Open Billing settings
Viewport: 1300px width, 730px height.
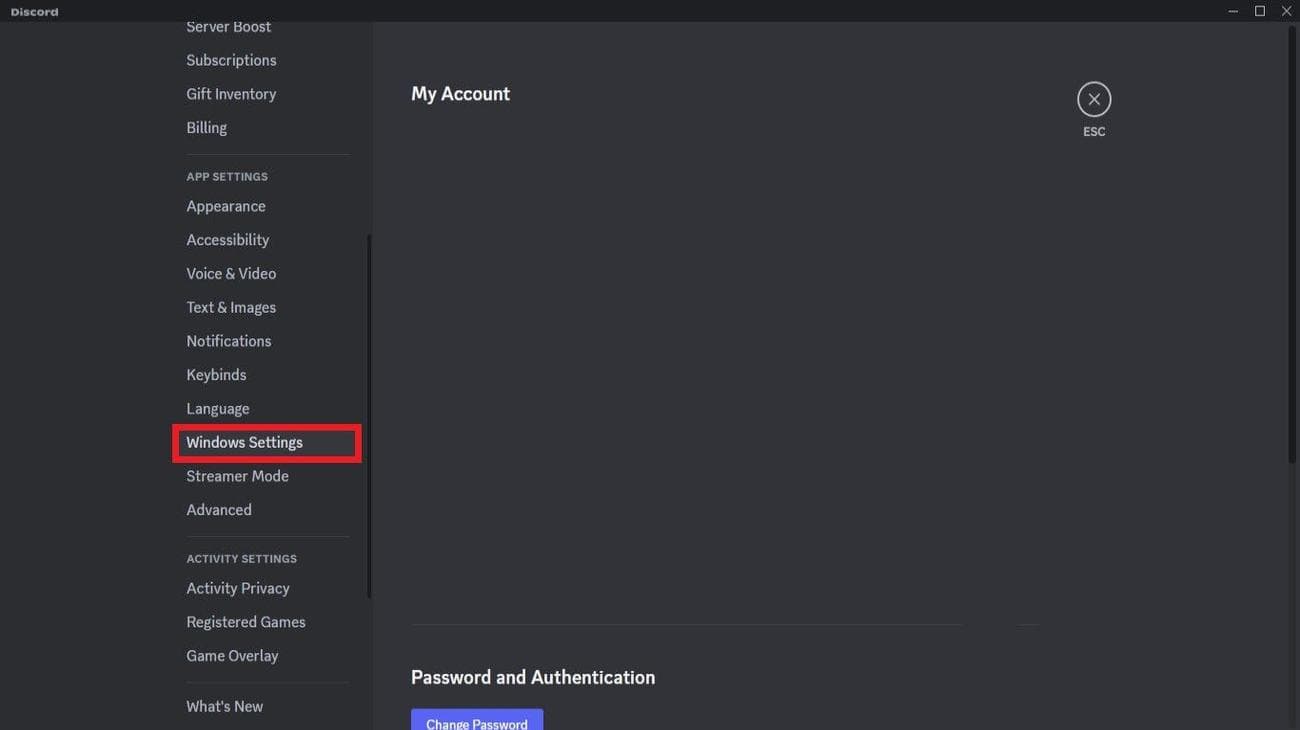[206, 128]
